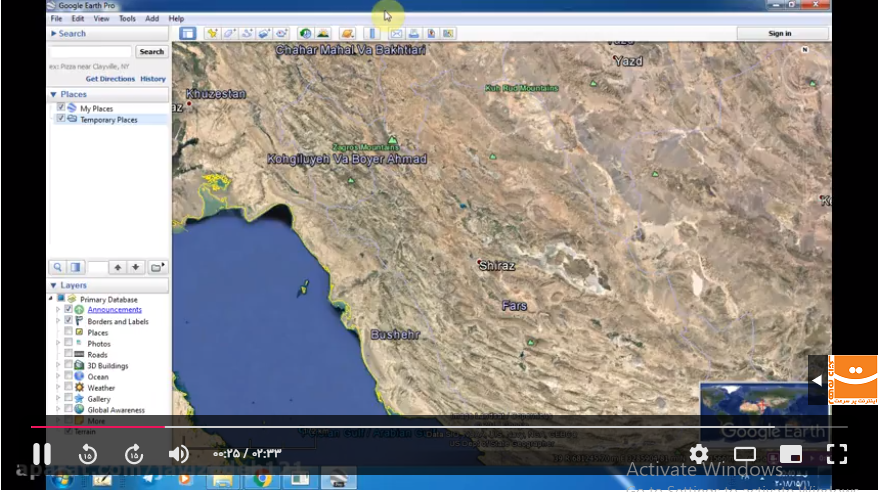This screenshot has width=878, height=492.
Task: Click the Email envelope toolbar icon
Action: [x=396, y=33]
